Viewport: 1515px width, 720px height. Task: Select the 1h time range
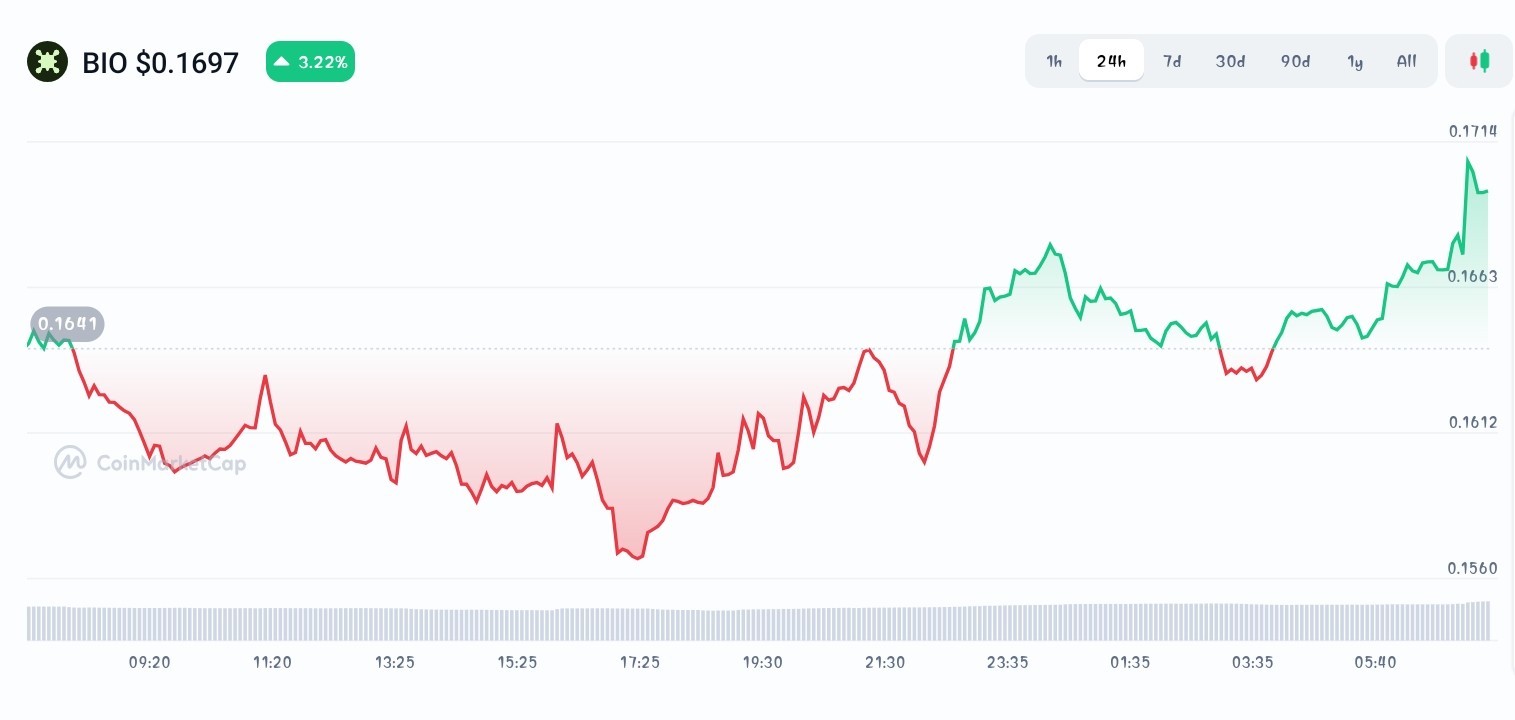(1054, 61)
